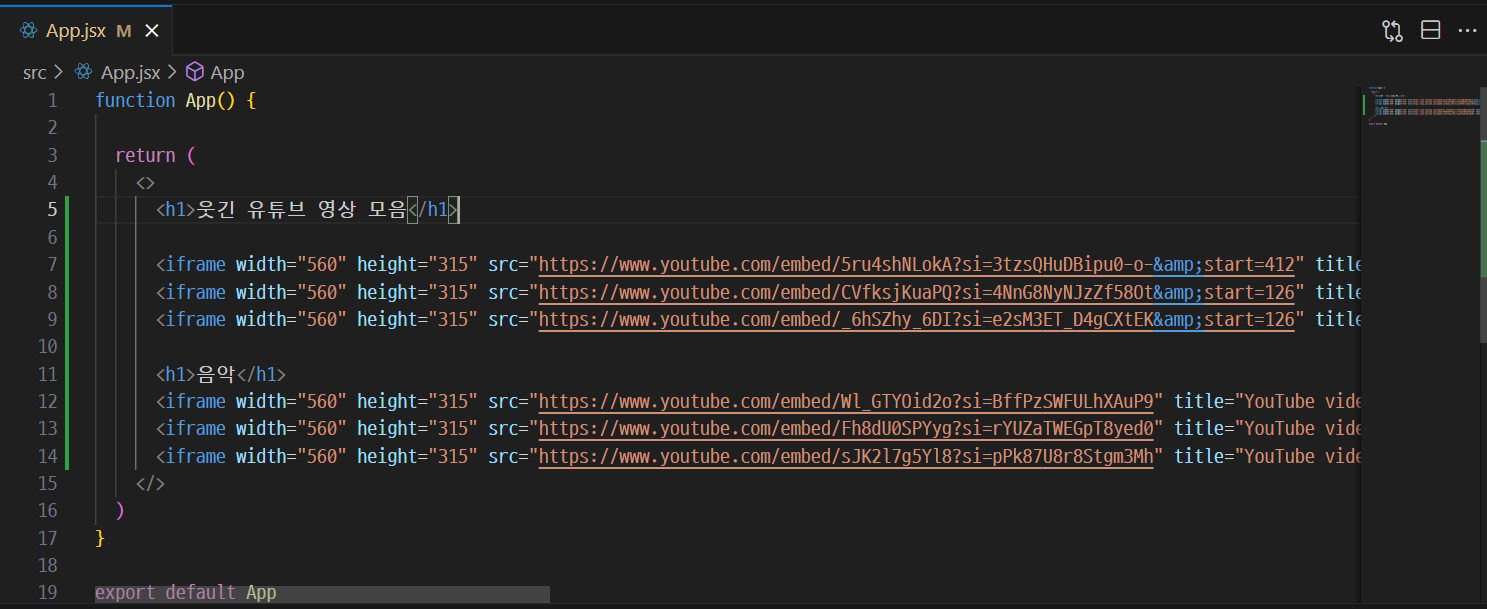Place cursor in the 음악 heading text
The height and width of the screenshot is (609, 1487).
tap(216, 375)
